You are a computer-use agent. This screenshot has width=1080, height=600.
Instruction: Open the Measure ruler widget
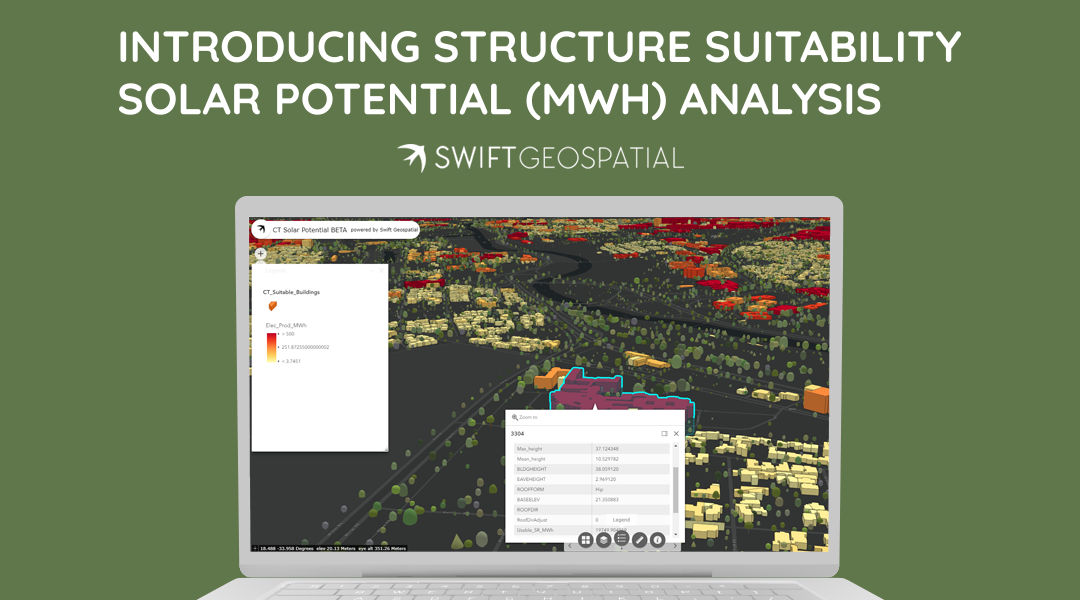pos(639,540)
